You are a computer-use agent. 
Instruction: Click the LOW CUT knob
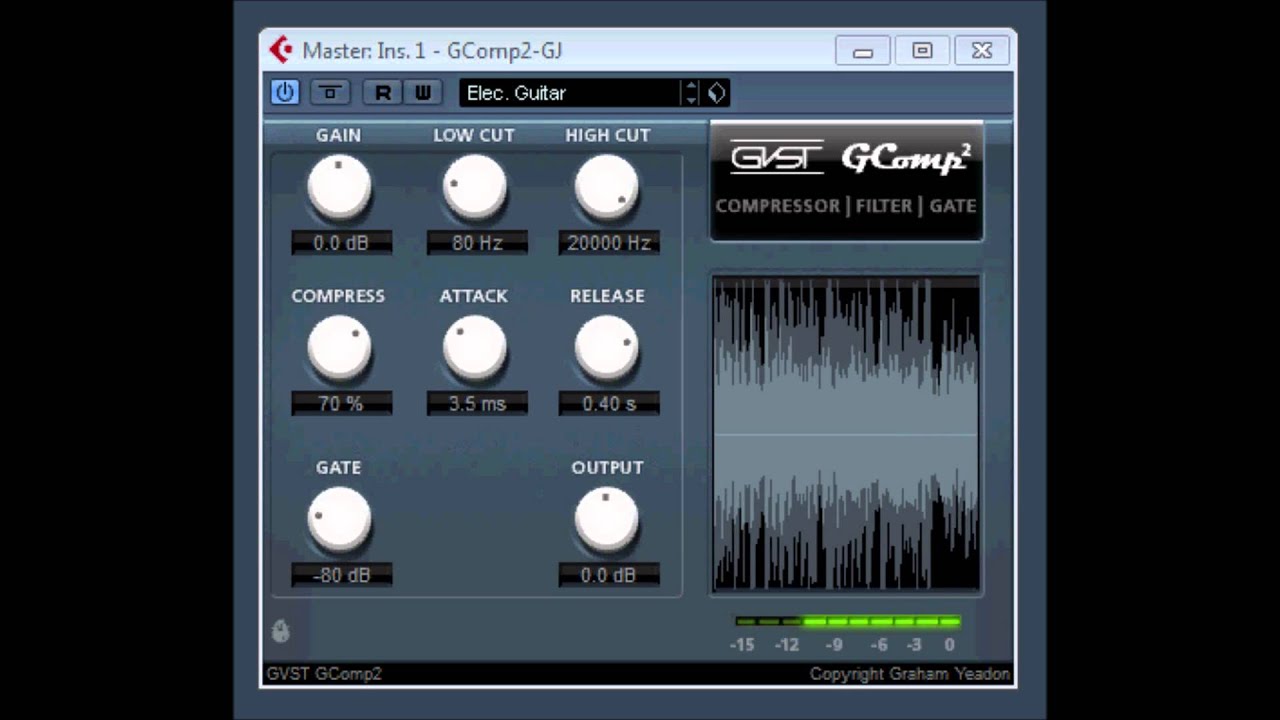coord(474,188)
